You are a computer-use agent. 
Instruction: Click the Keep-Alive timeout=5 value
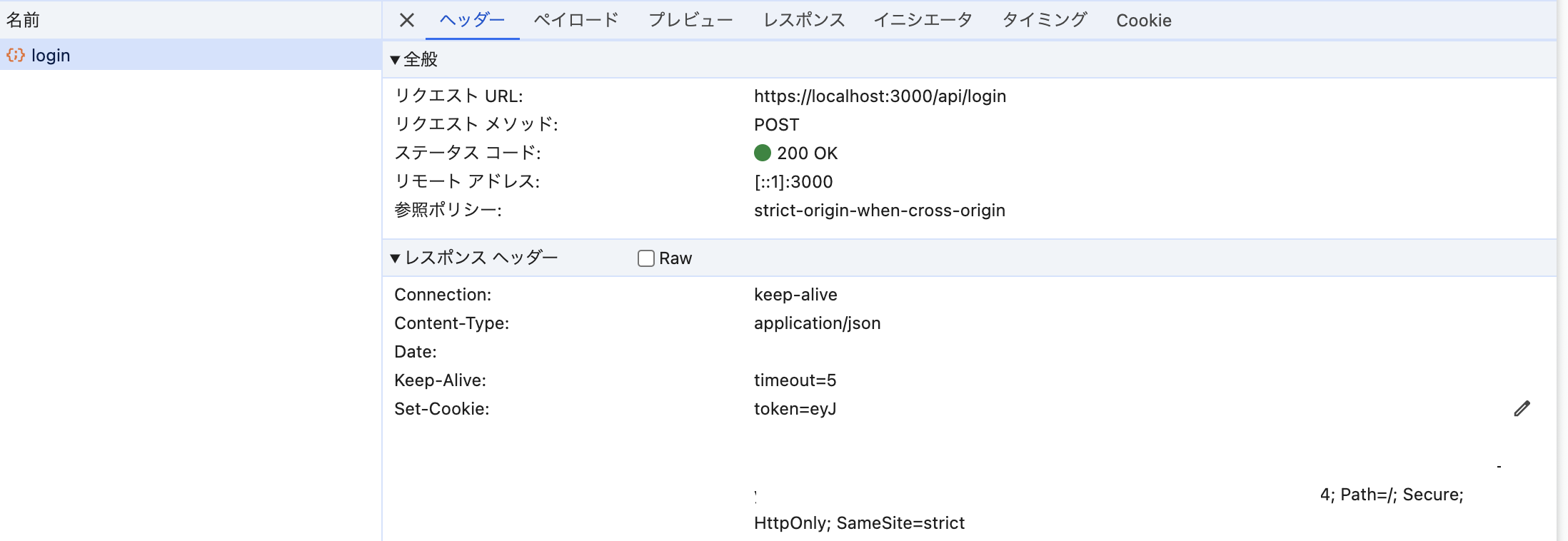pyautogui.click(x=795, y=380)
